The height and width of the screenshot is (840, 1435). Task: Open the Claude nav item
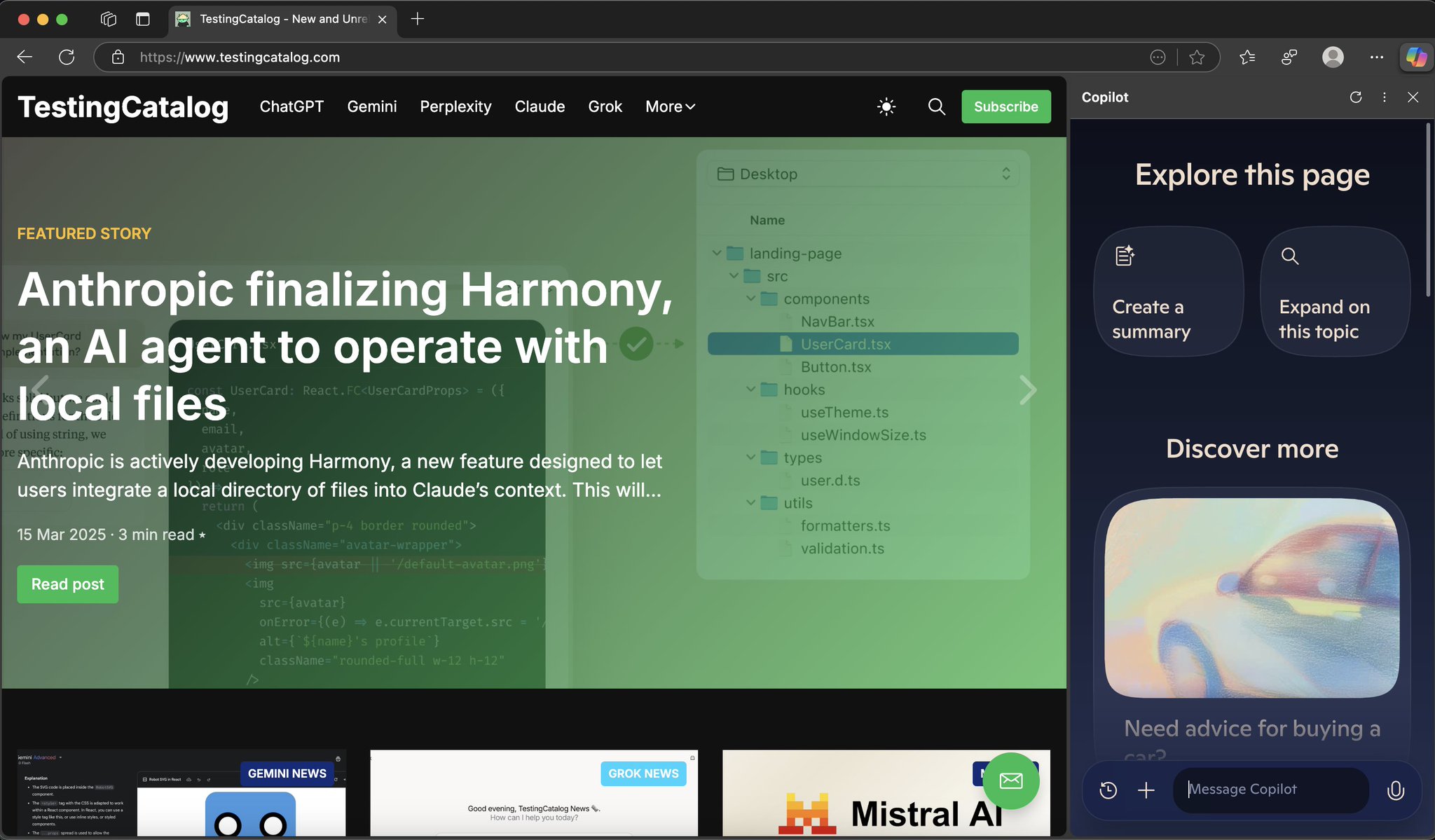point(540,106)
